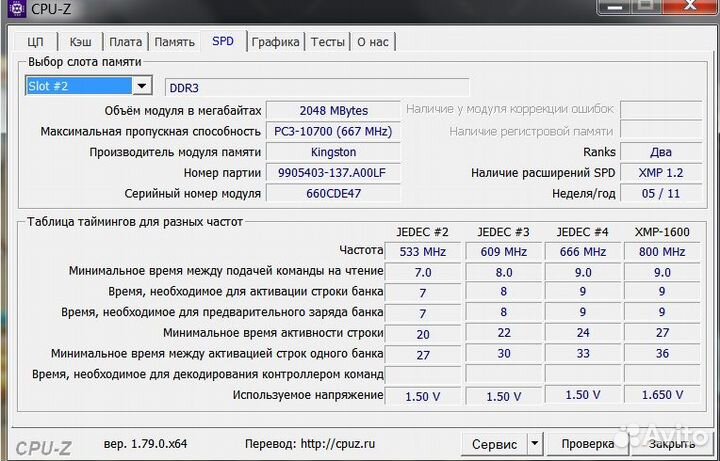Select the week/year value 05 / 11
Viewport: 720px width, 461px height.
[x=661, y=193]
